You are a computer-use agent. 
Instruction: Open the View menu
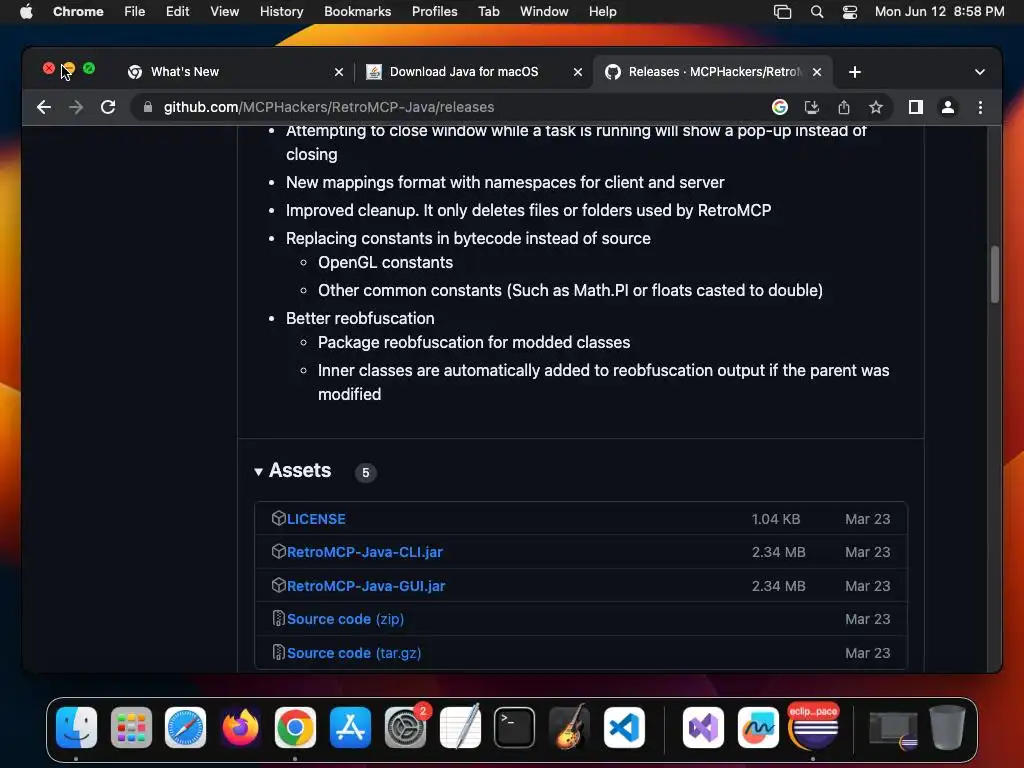(x=224, y=12)
